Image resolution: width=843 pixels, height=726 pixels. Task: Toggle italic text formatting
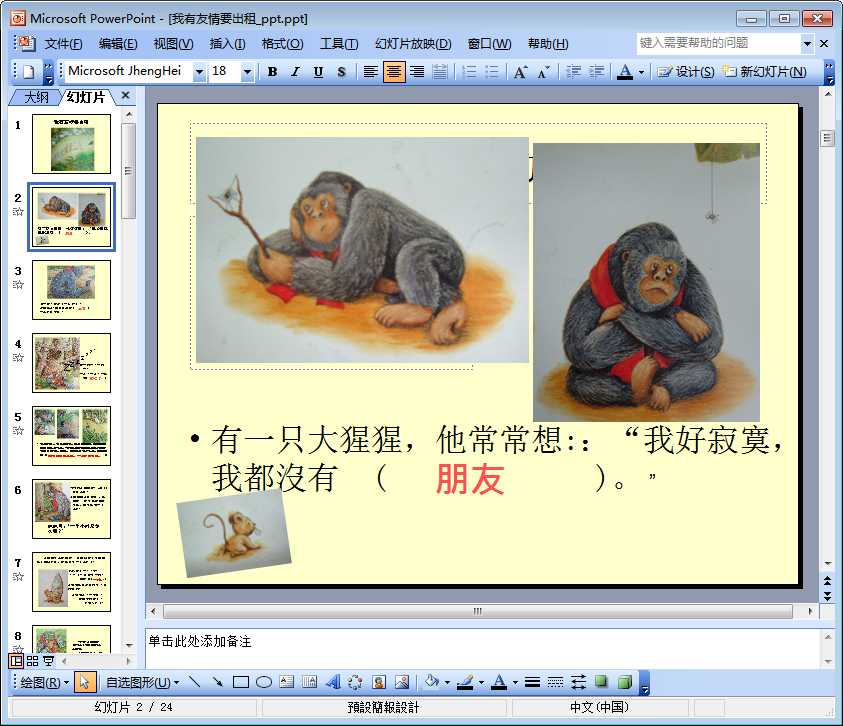click(295, 72)
